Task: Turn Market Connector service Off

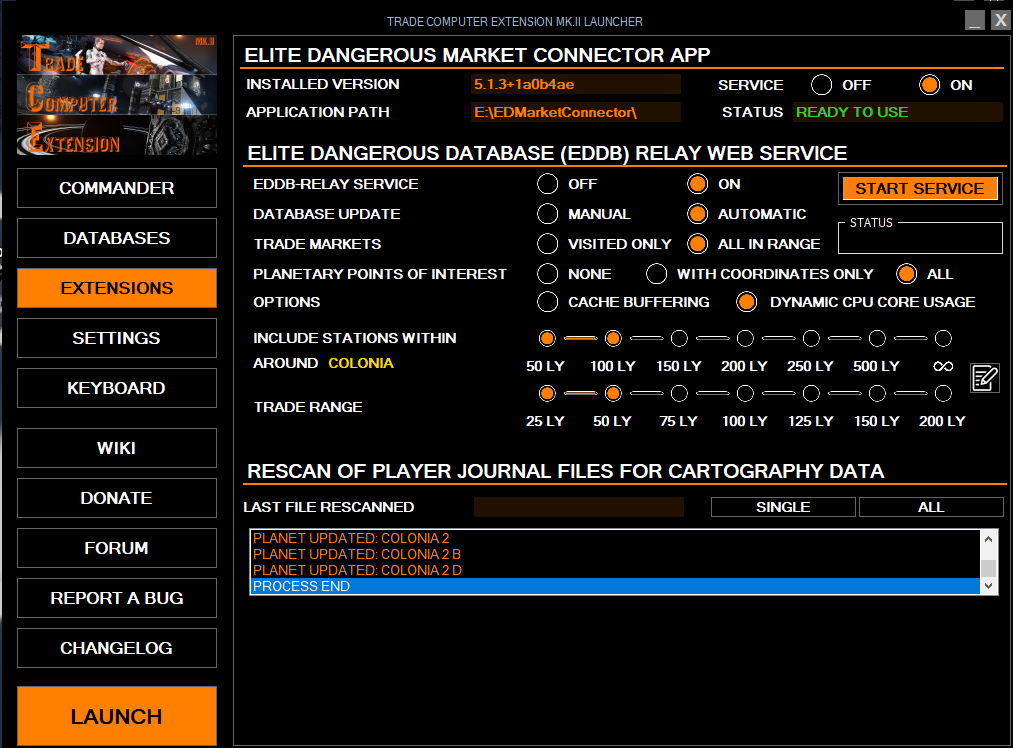Action: [x=821, y=85]
